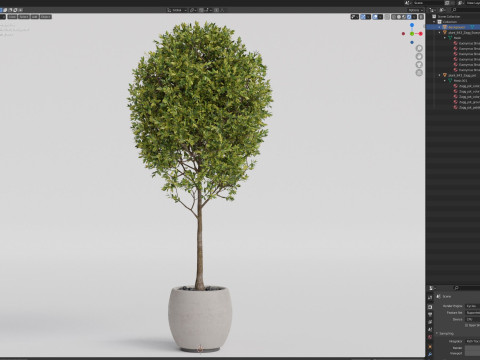
Task: Toggle viewport overlays display
Action: (x=375, y=17)
